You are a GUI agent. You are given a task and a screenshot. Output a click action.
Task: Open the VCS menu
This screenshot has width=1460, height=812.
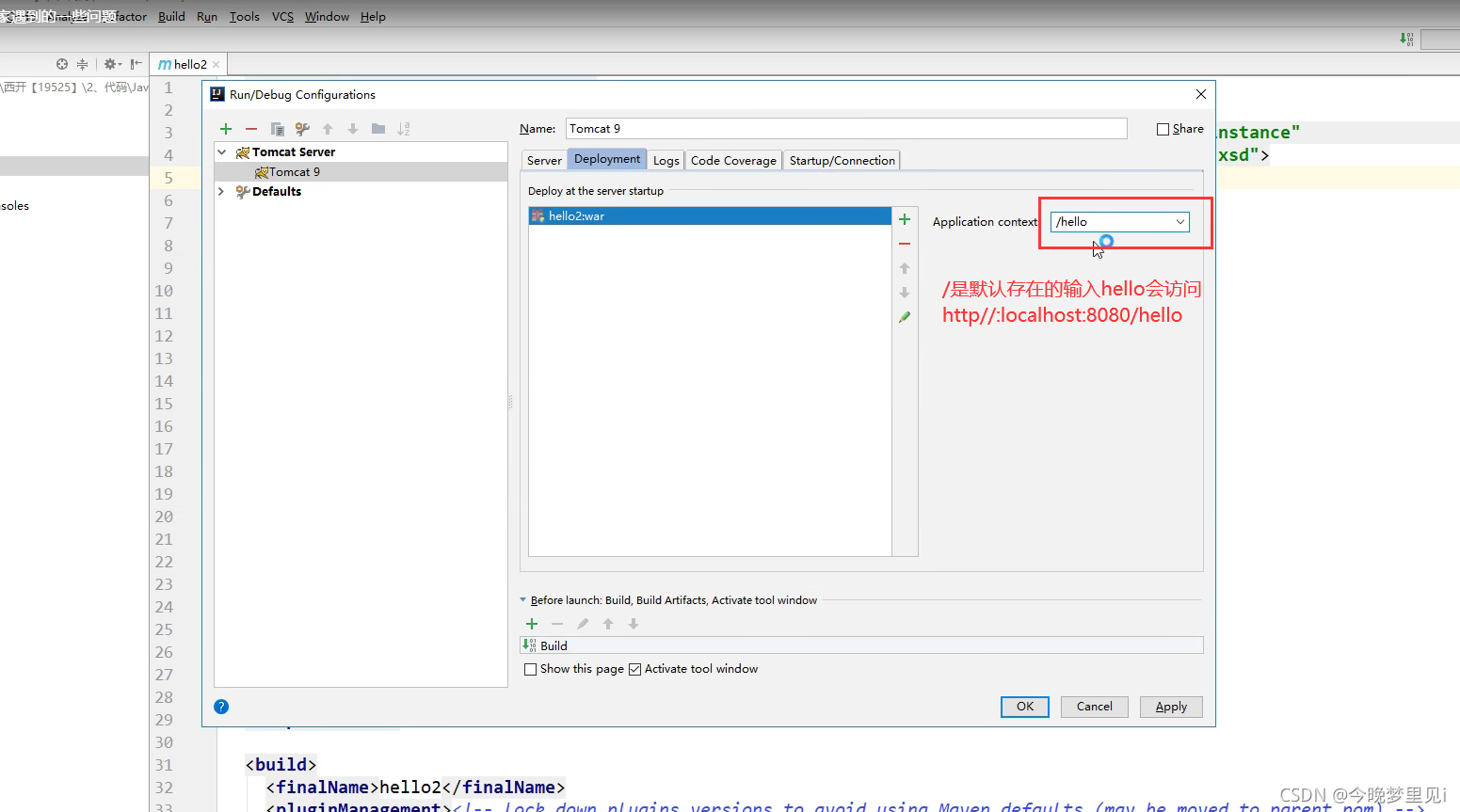pyautogui.click(x=282, y=17)
